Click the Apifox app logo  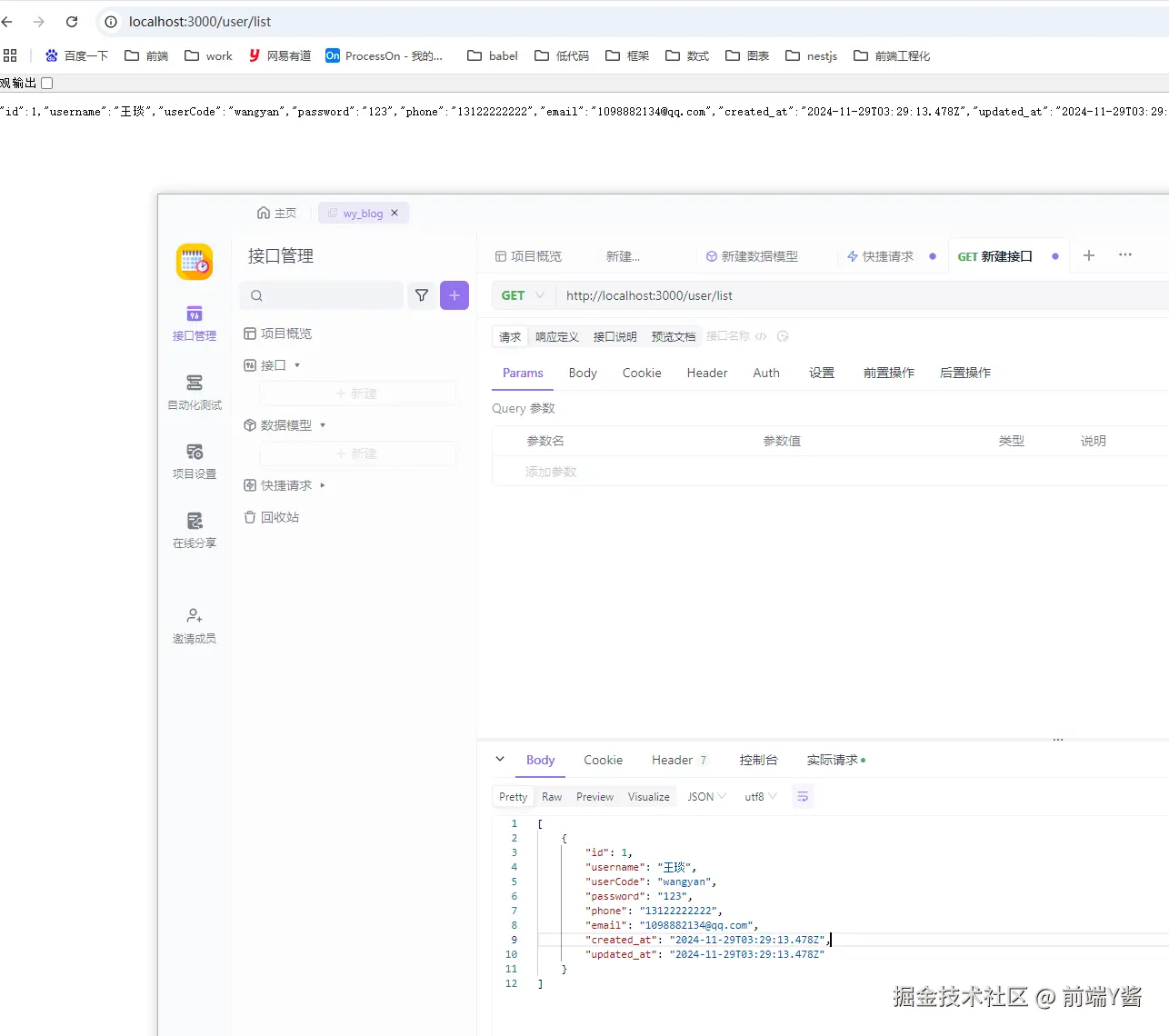coord(195,262)
